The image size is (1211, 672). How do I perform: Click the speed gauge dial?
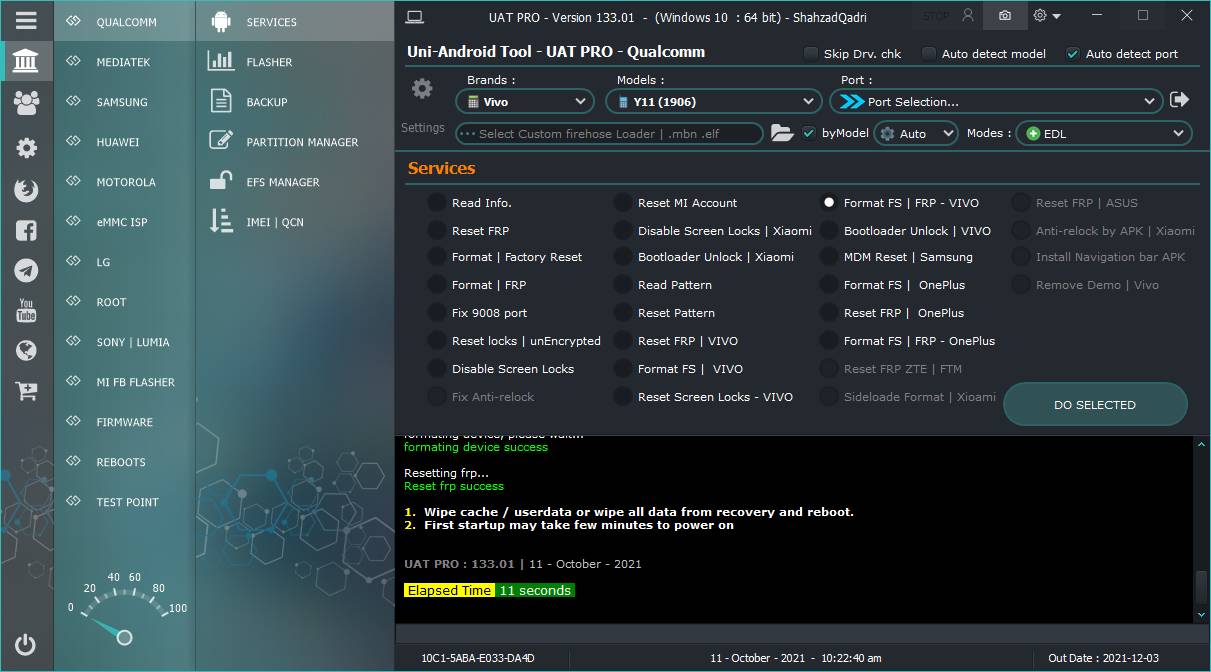point(123,607)
